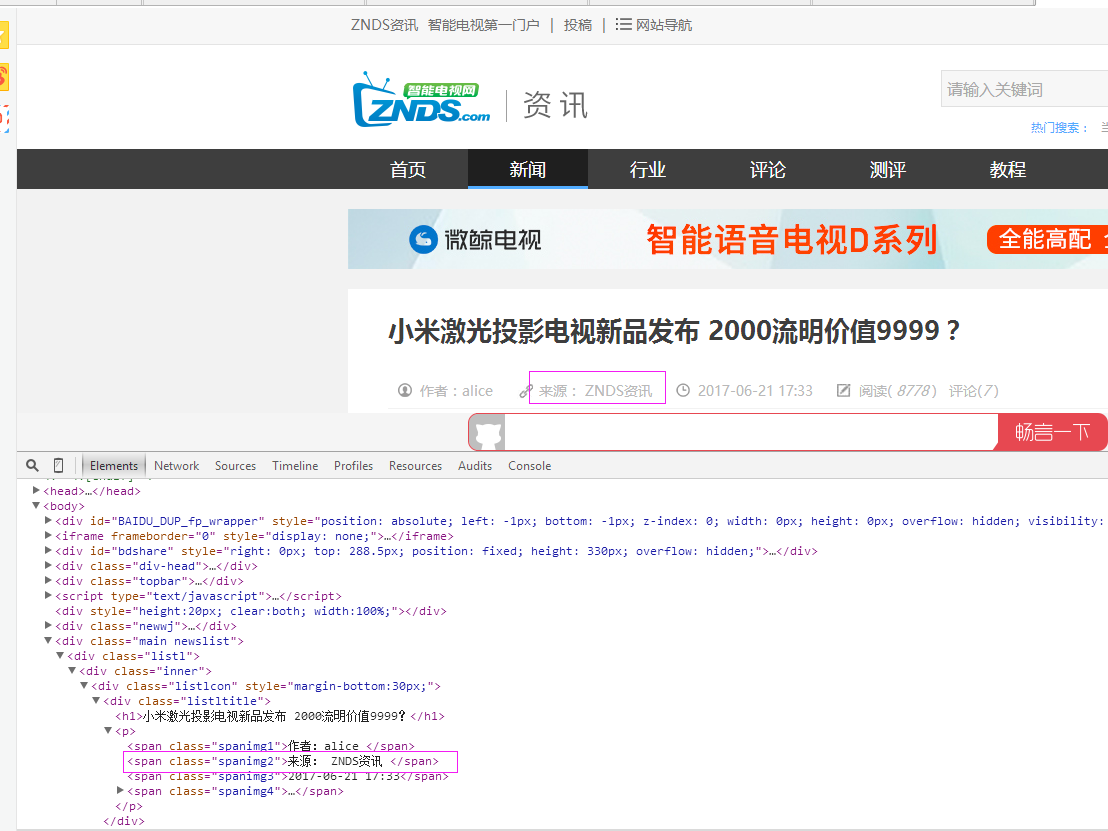The height and width of the screenshot is (831, 1108).
Task: Collapse the body node
Action: (36, 505)
